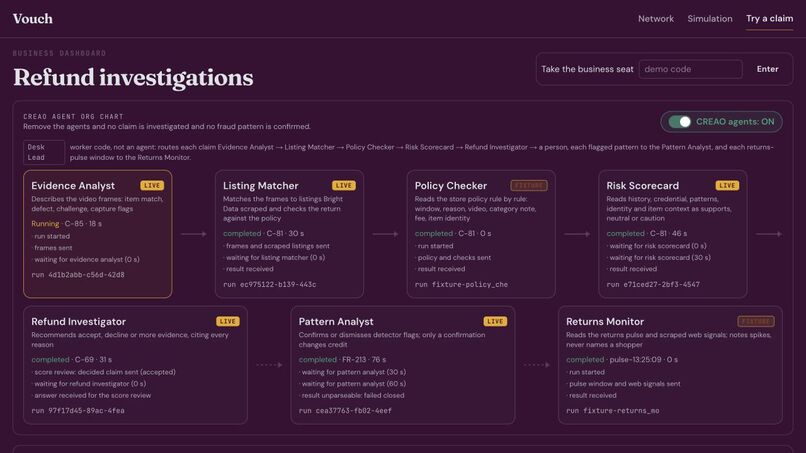Image resolution: width=806 pixels, height=453 pixels.
Task: Click 'answer received for the score review' line
Action: click(91, 395)
